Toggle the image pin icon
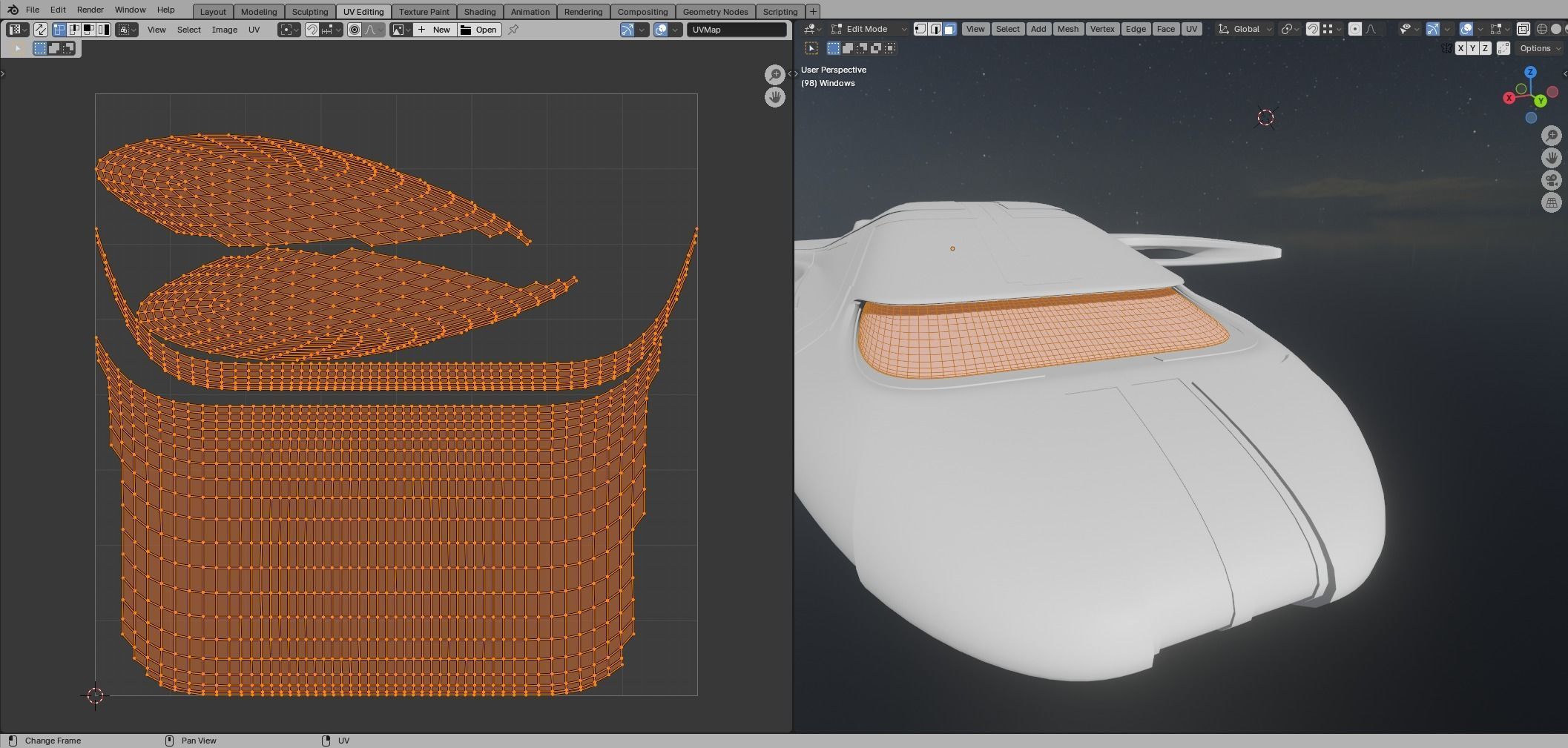1568x748 pixels. pos(513,30)
